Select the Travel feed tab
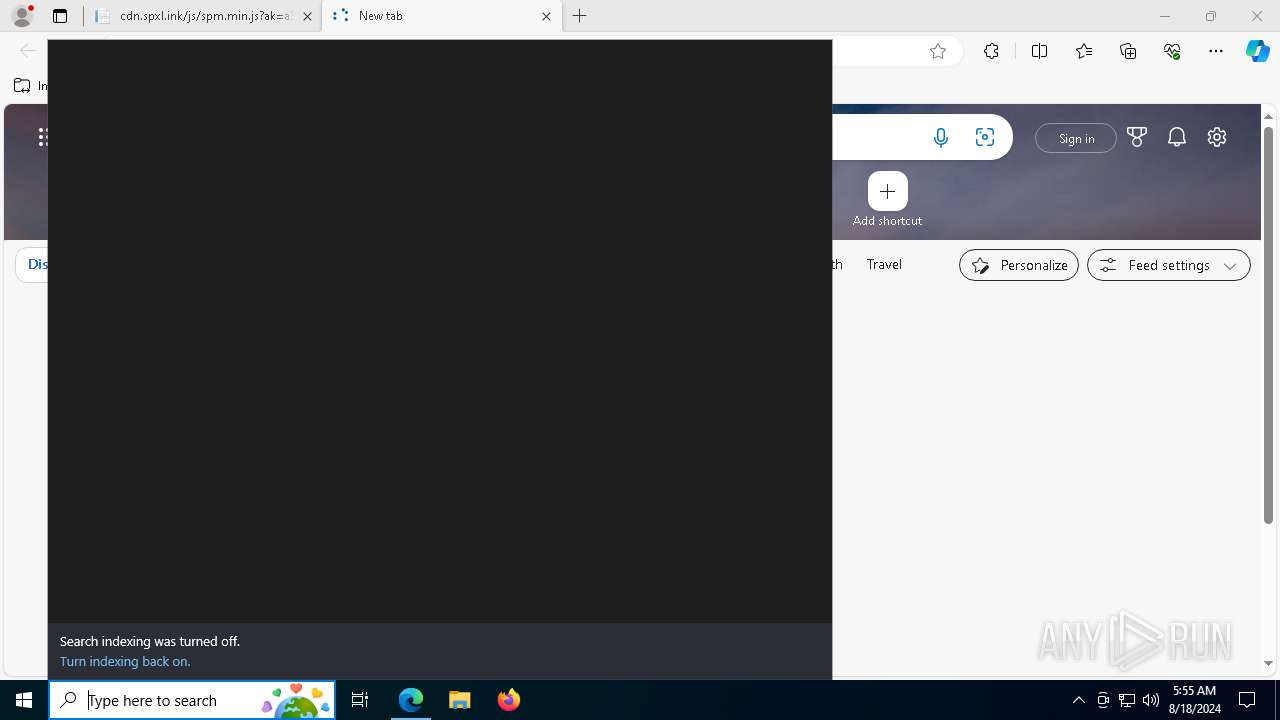The width and height of the screenshot is (1280, 720). [x=884, y=264]
